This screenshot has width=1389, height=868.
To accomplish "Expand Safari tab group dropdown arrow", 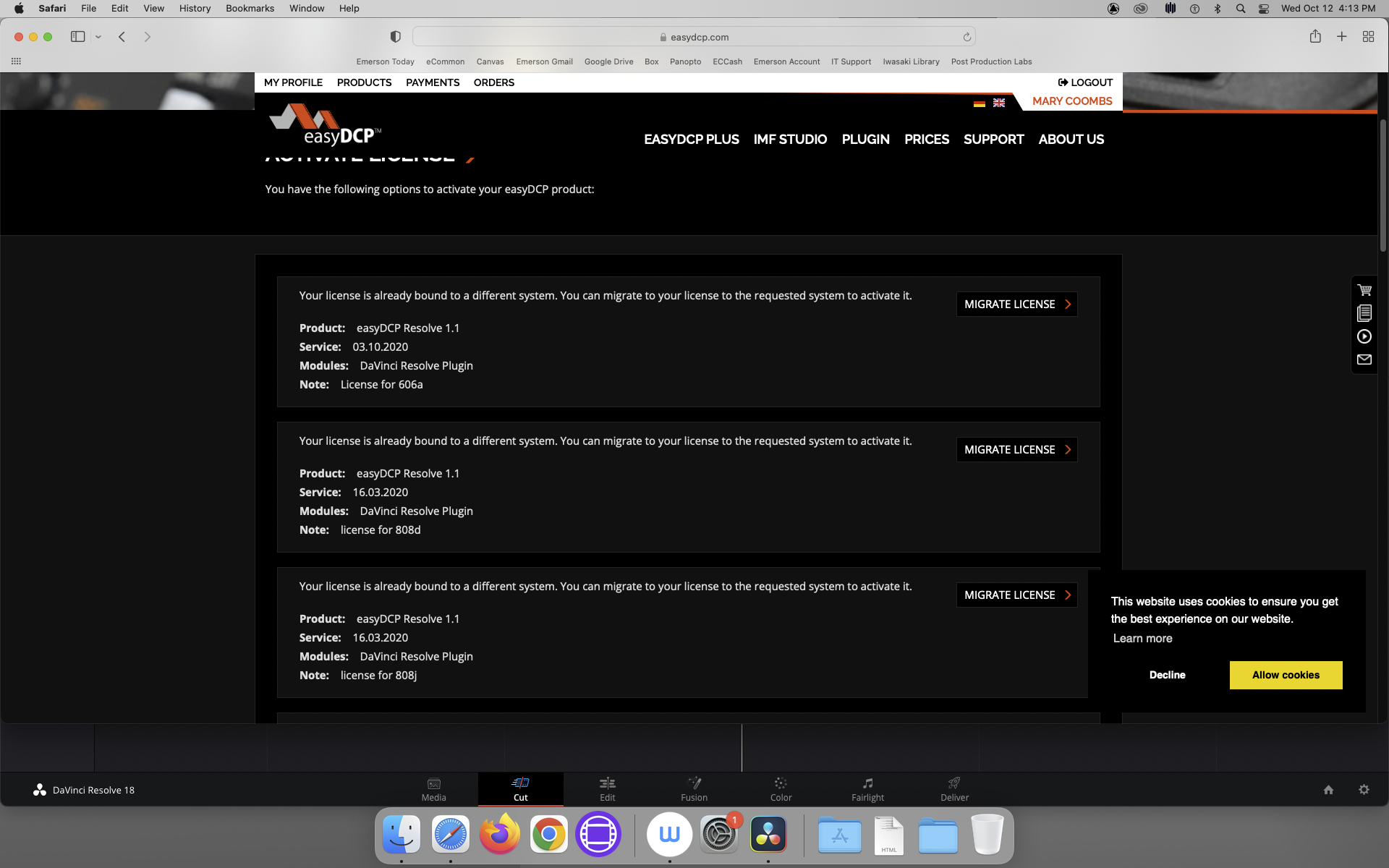I will point(98,37).
